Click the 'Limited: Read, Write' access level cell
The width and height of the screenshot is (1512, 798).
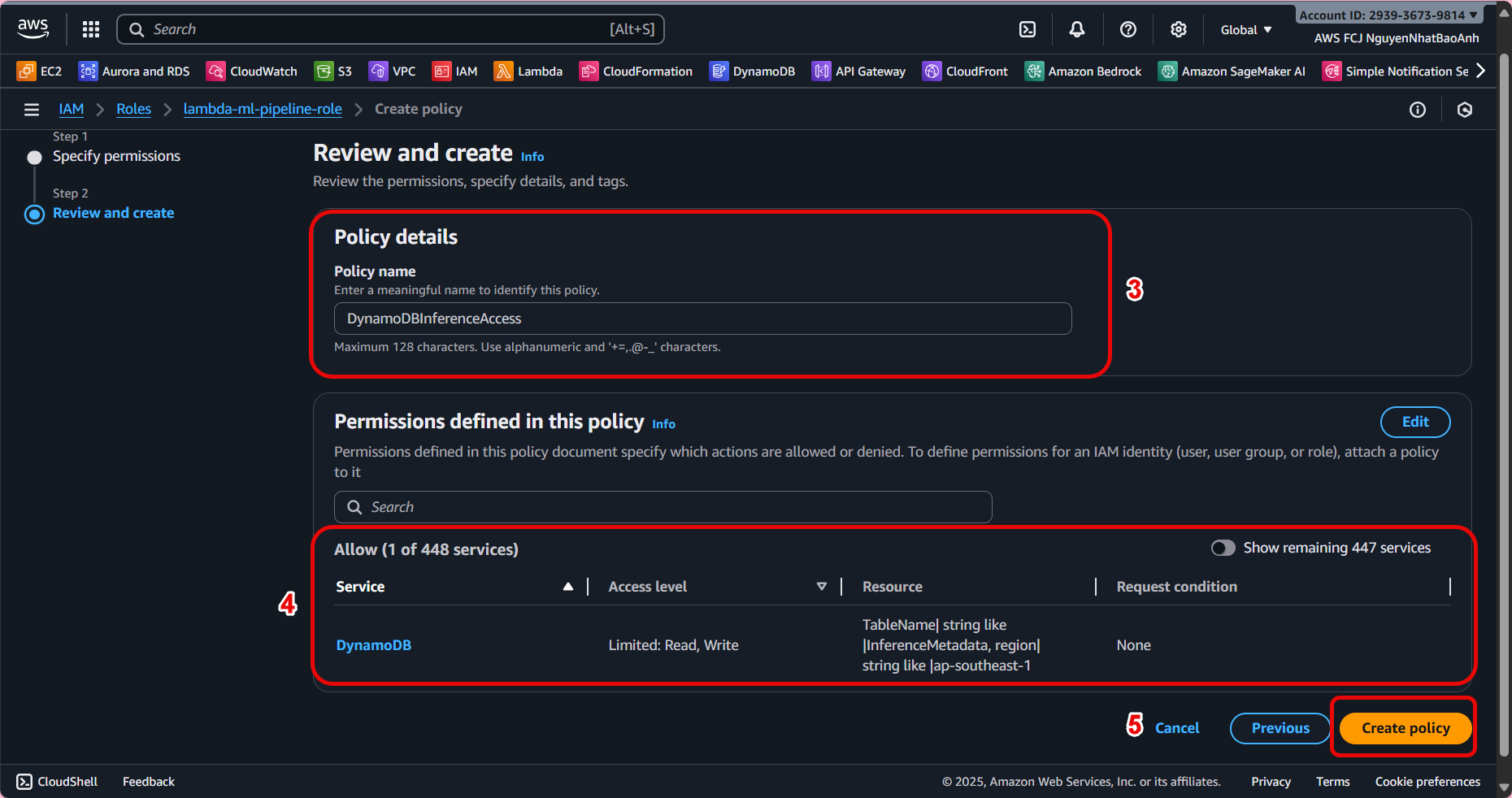(674, 645)
